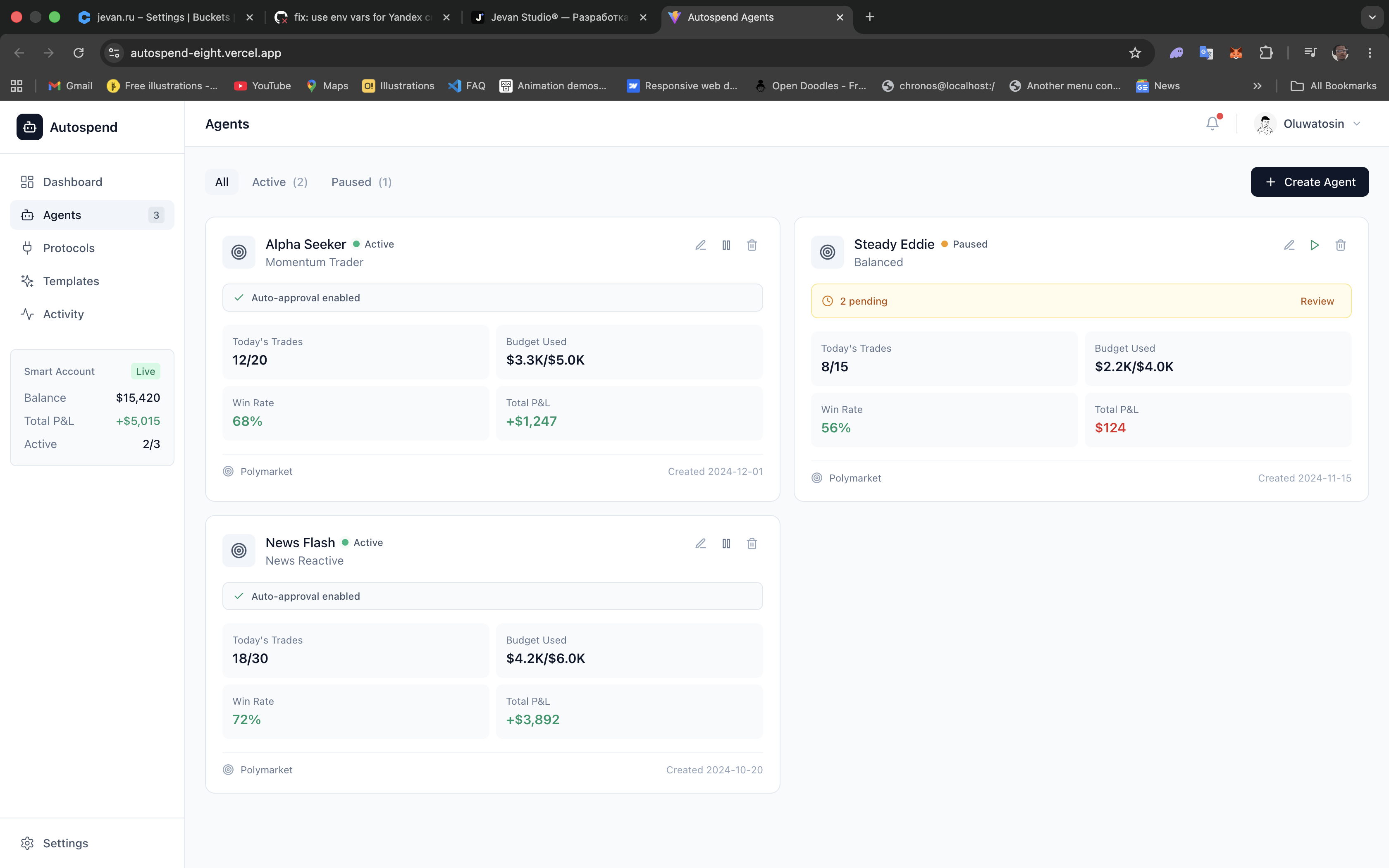The height and width of the screenshot is (868, 1389).
Task: Show hidden bookmarks with the double chevron
Action: tap(1258, 86)
